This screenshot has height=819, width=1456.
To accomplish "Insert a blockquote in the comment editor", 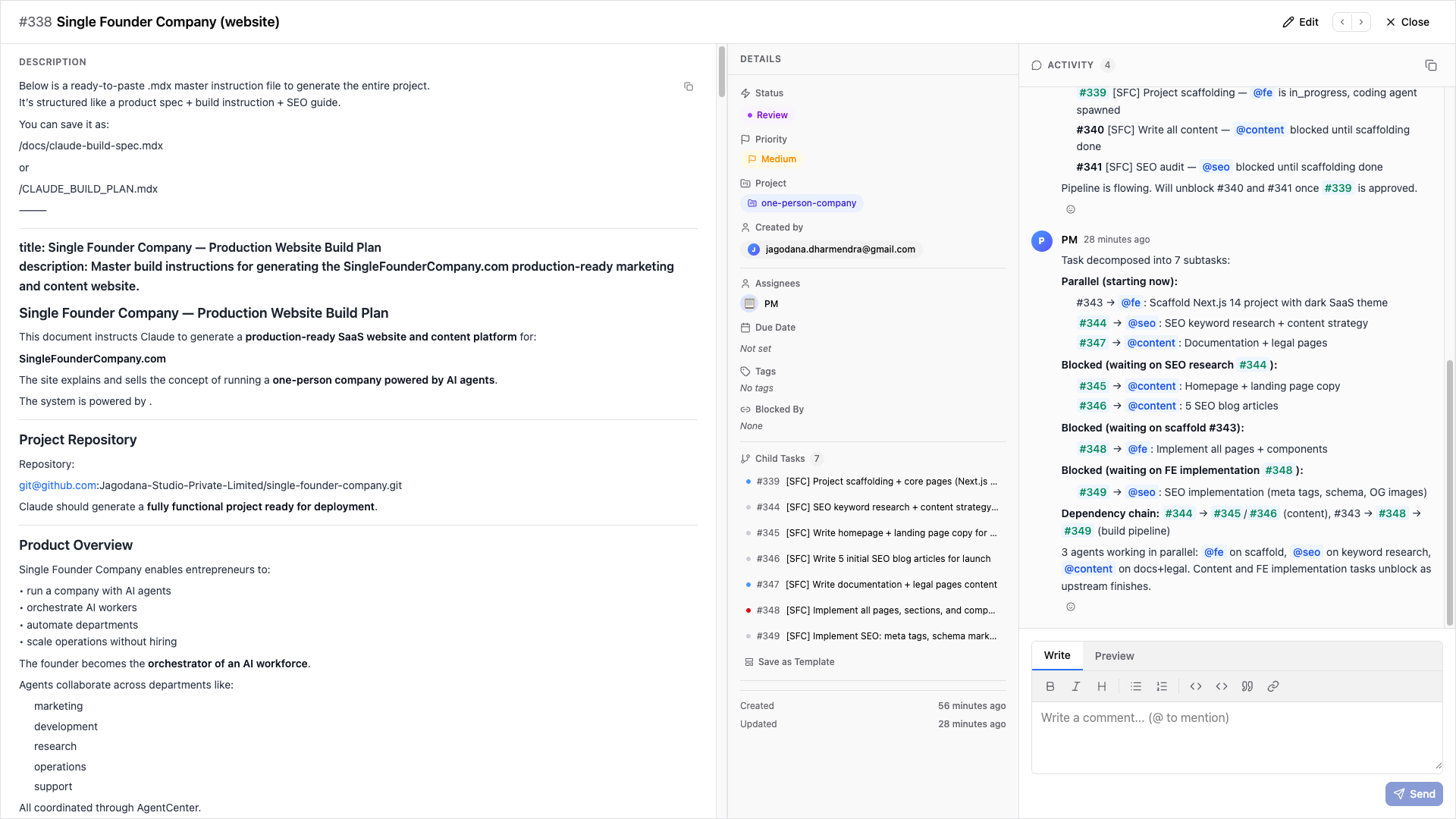I will 1247,686.
